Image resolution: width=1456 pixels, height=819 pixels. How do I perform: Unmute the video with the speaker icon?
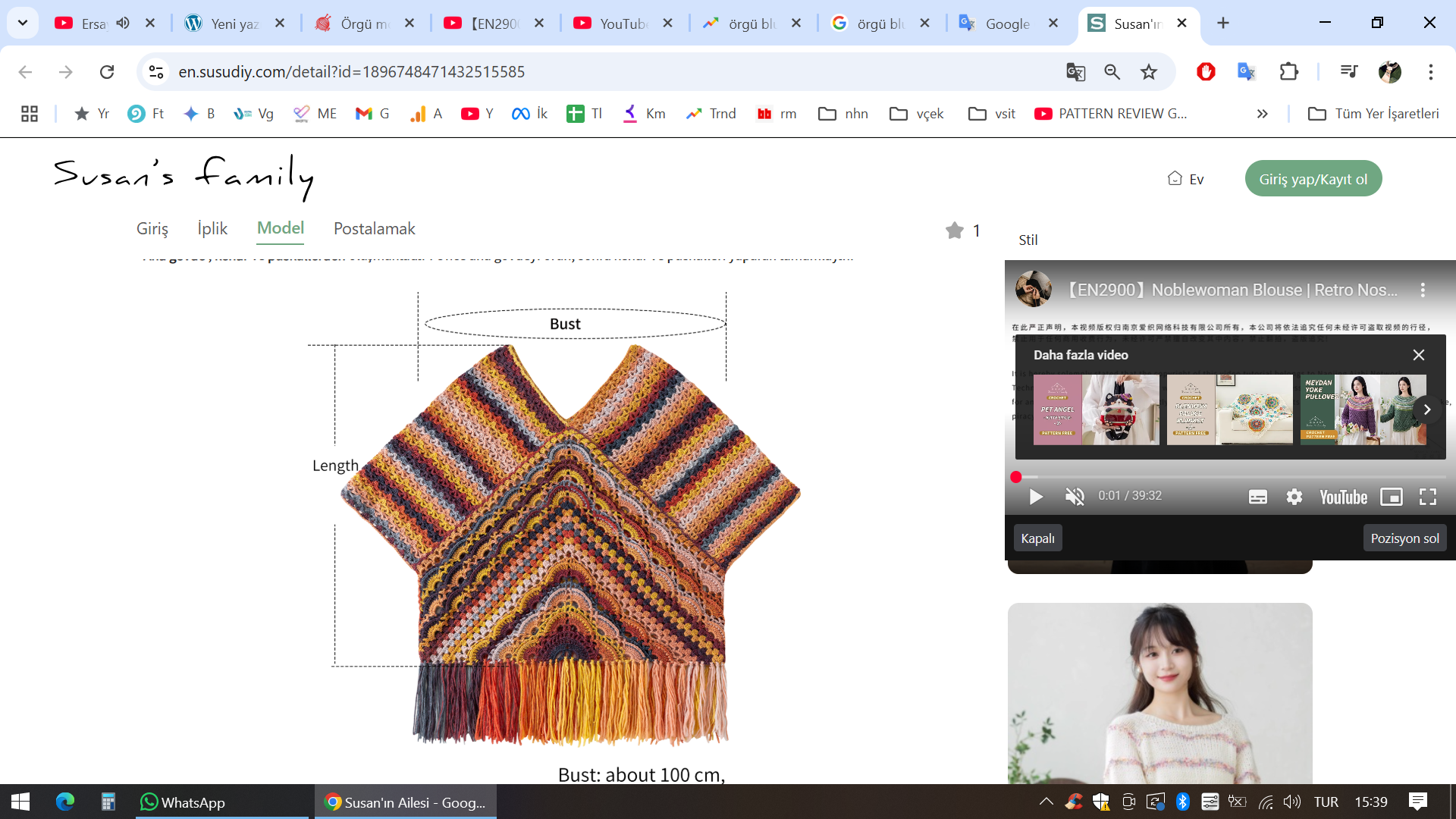[x=1074, y=497]
